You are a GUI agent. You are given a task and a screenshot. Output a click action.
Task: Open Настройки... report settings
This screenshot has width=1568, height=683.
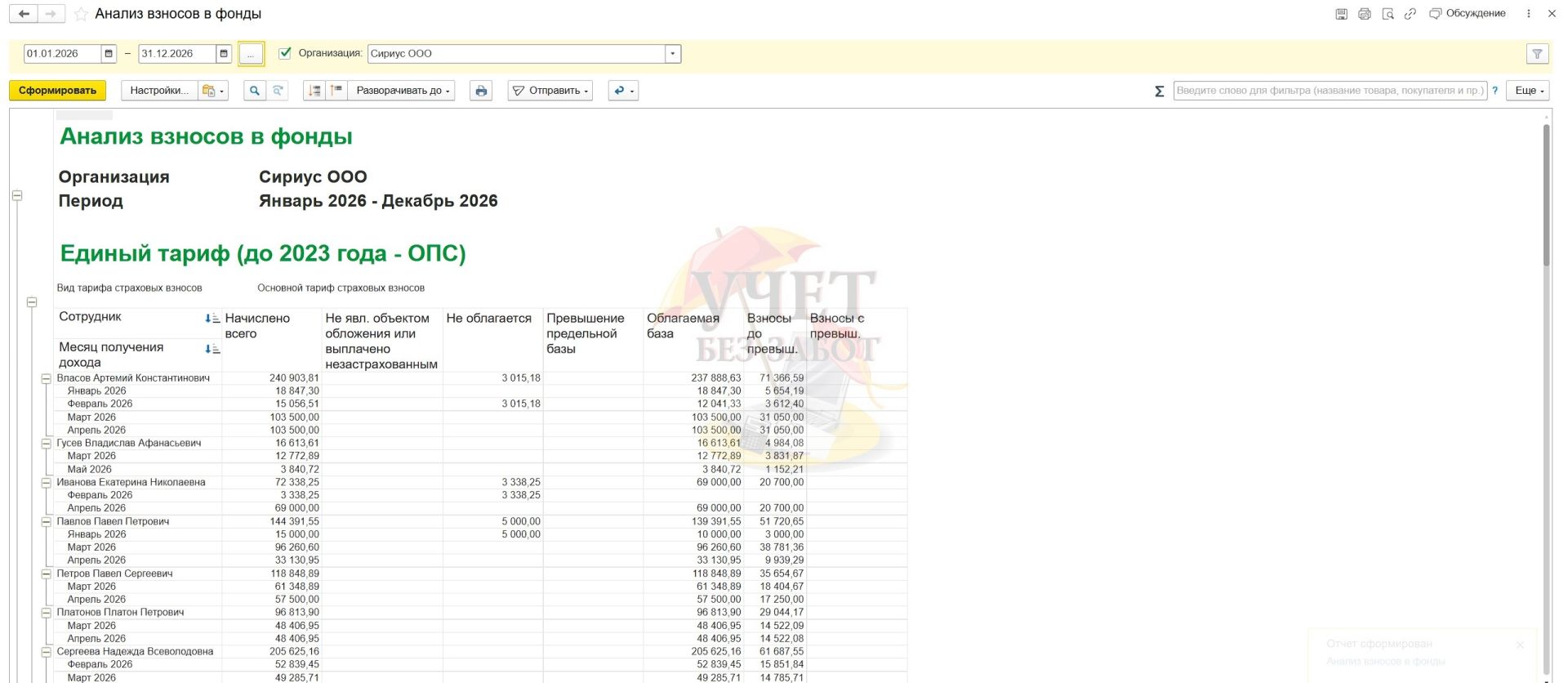(159, 91)
